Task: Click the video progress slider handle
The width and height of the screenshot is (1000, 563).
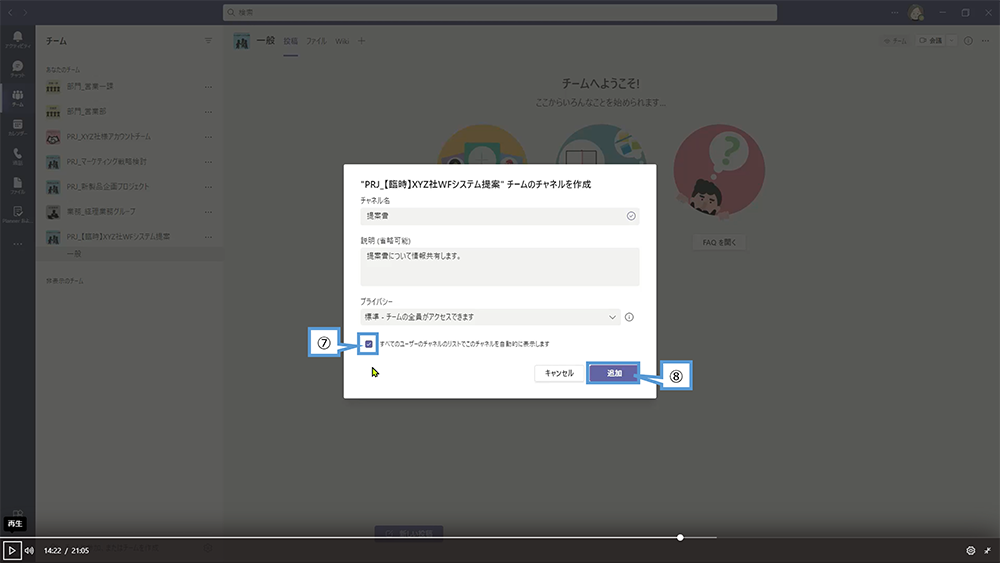Action: pyautogui.click(x=680, y=537)
